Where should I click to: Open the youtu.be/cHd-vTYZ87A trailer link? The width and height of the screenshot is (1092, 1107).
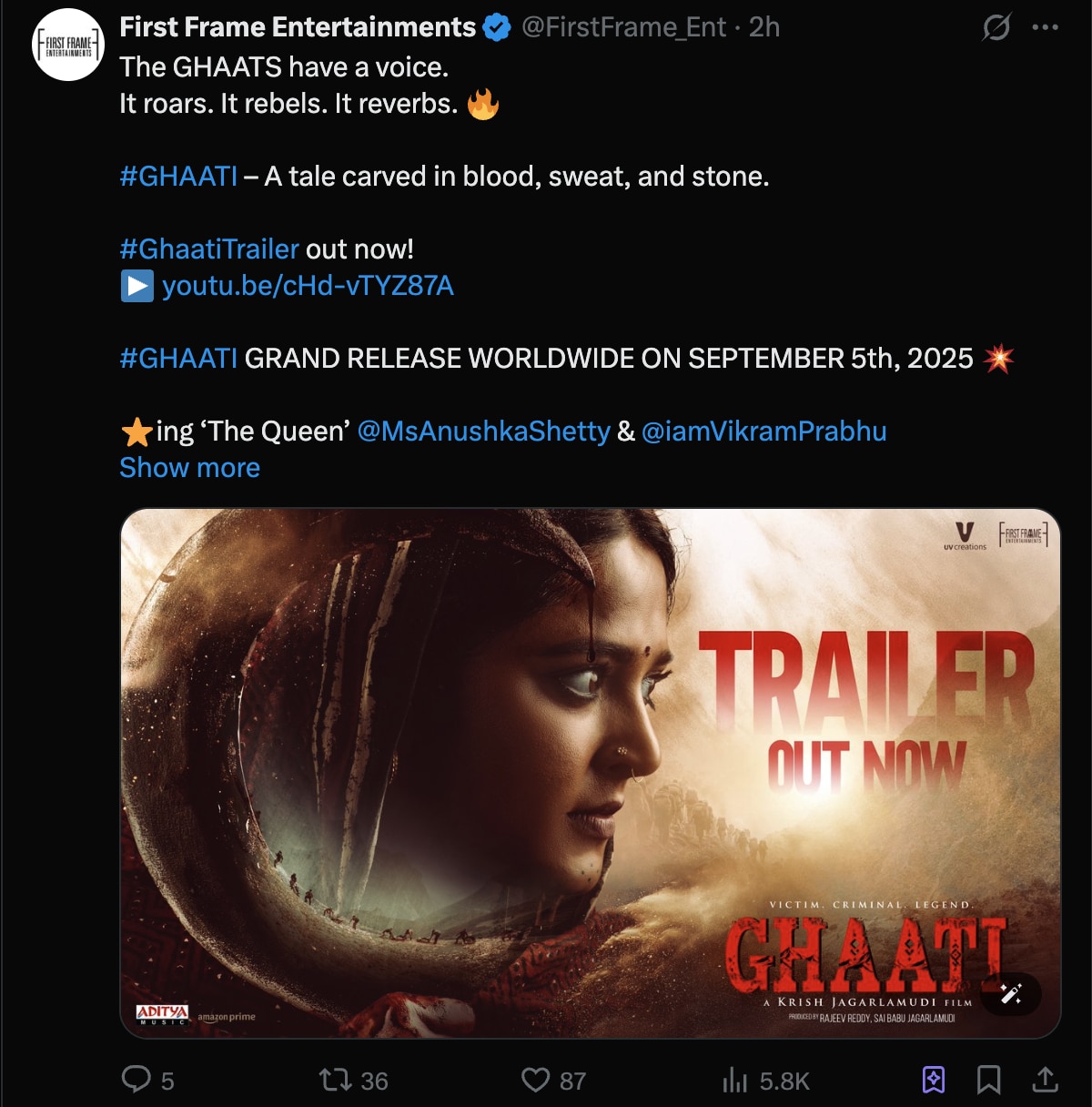click(308, 286)
